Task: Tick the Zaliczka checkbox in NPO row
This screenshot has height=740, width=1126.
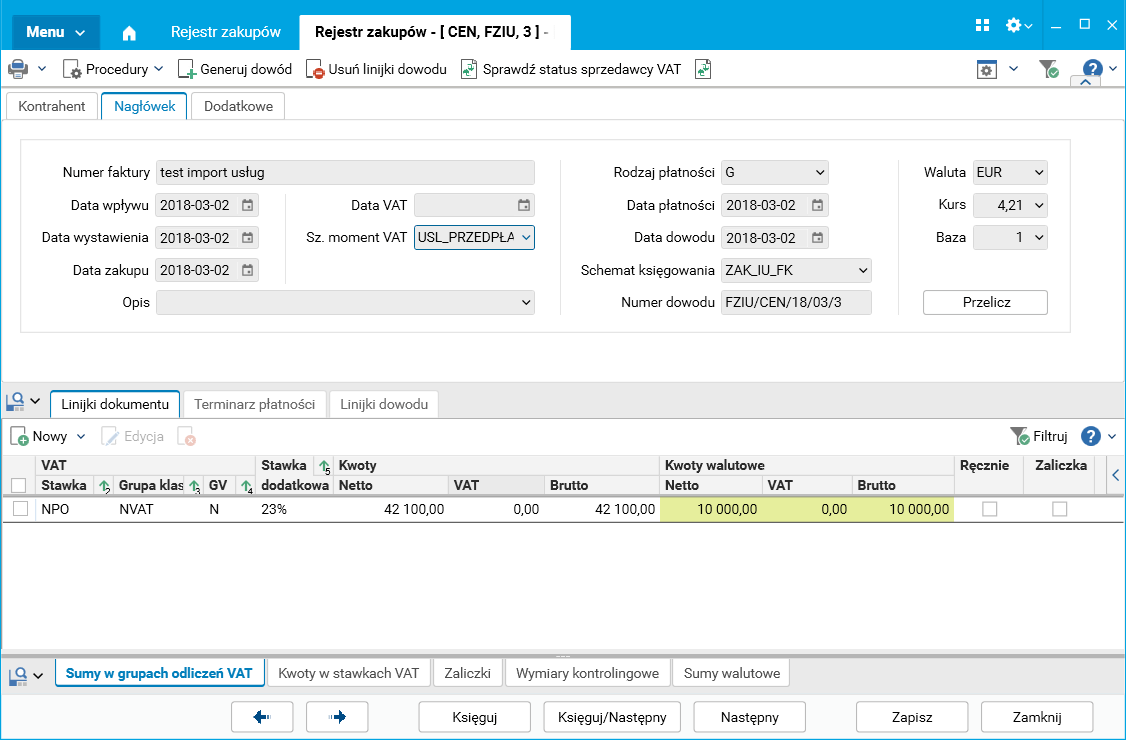Action: (1059, 509)
